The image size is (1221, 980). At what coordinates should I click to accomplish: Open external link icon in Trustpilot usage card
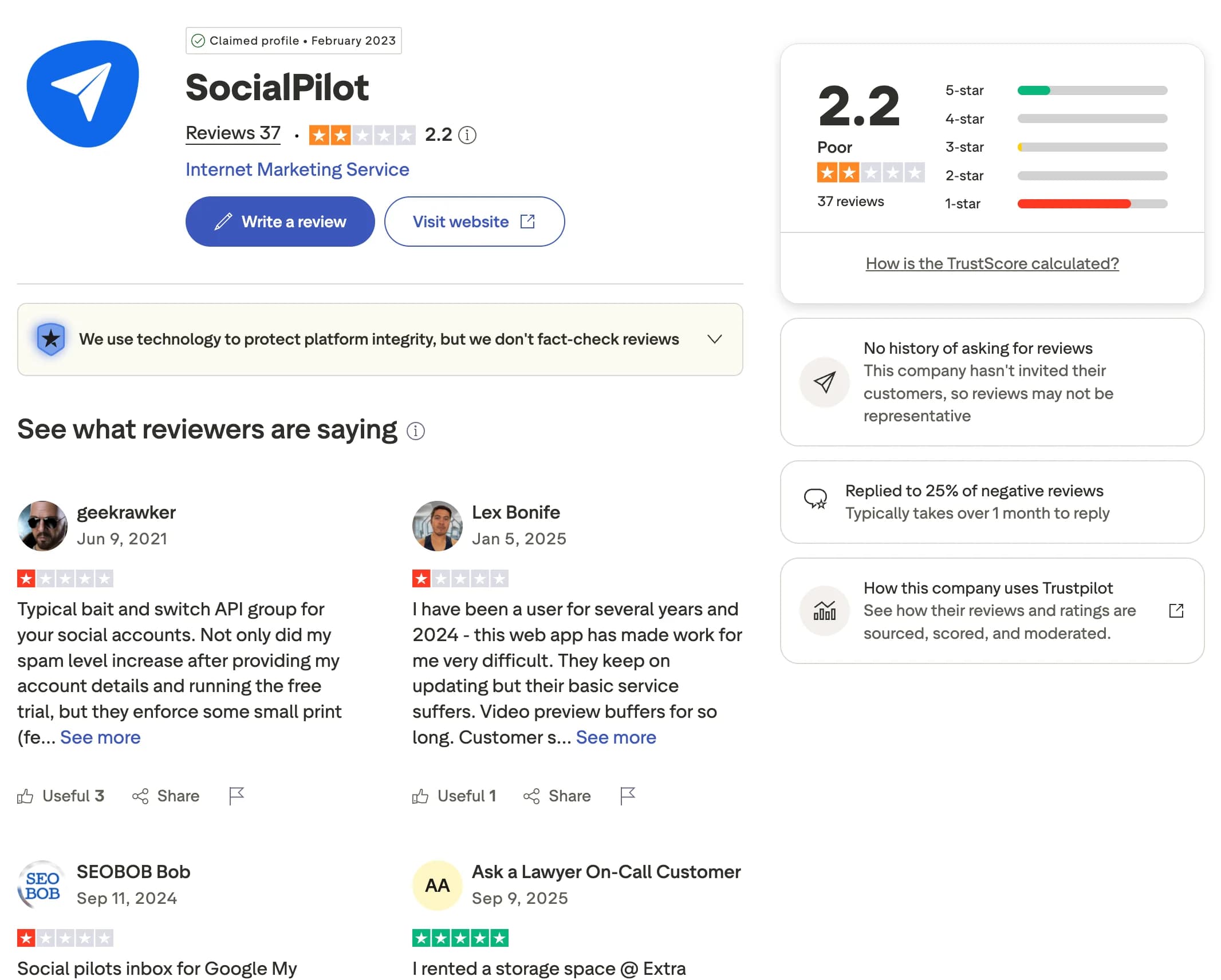pyautogui.click(x=1176, y=611)
